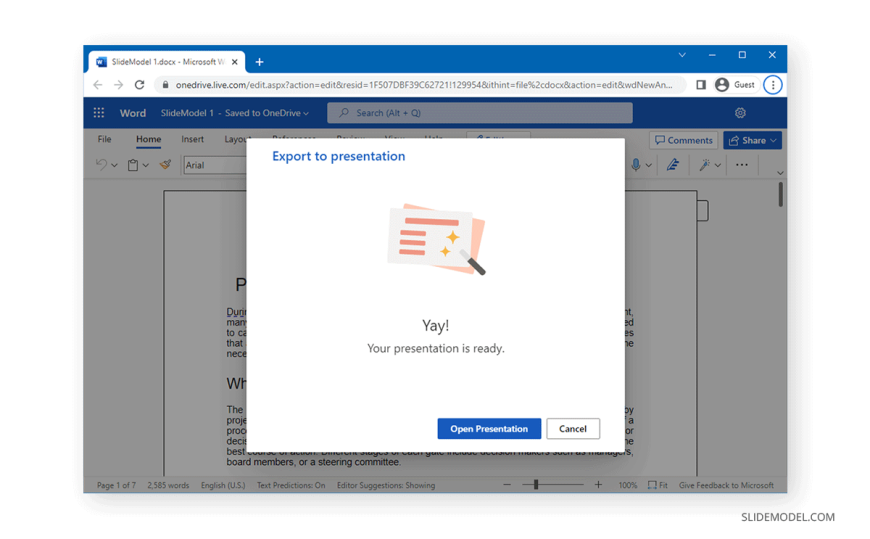Open the File menu
Viewport: 870px width, 539px height.
(x=104, y=139)
